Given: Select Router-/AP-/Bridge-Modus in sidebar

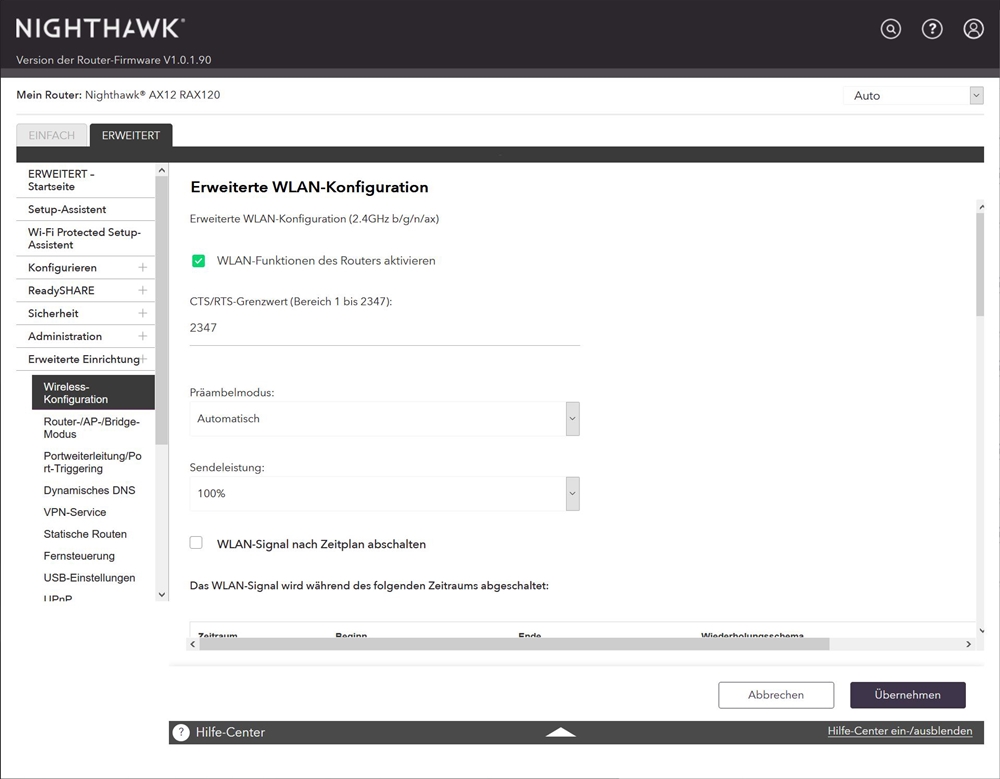Looking at the screenshot, I should tap(92, 428).
